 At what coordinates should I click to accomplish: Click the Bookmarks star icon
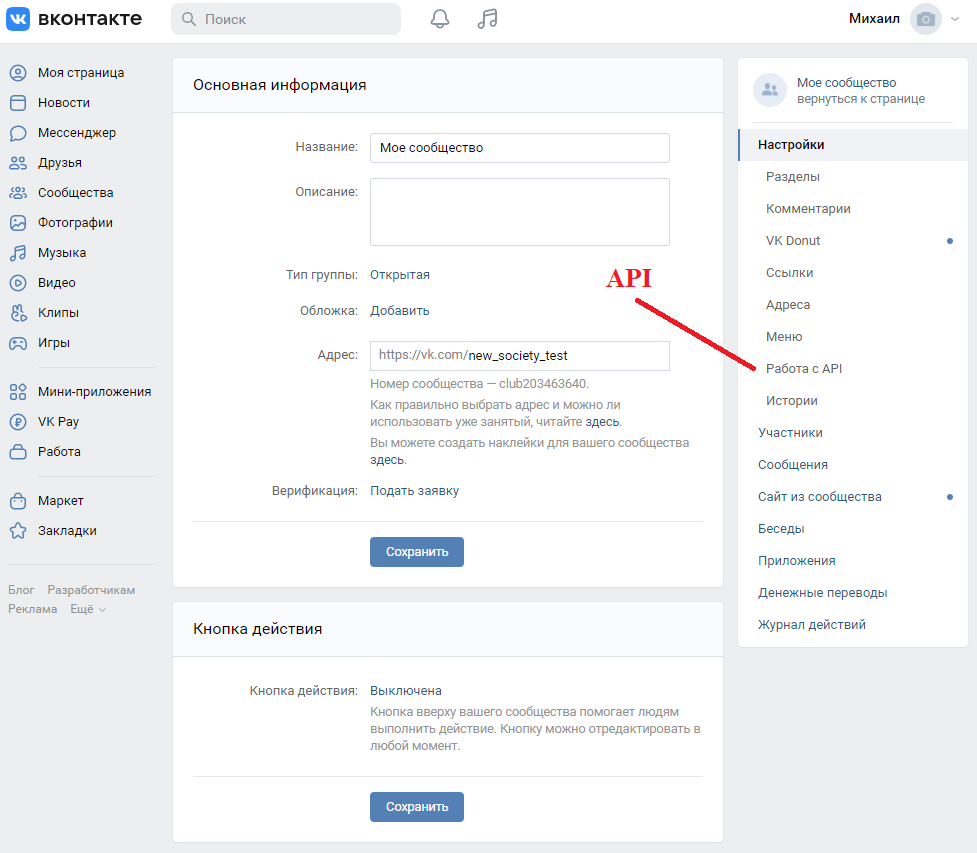coord(18,531)
